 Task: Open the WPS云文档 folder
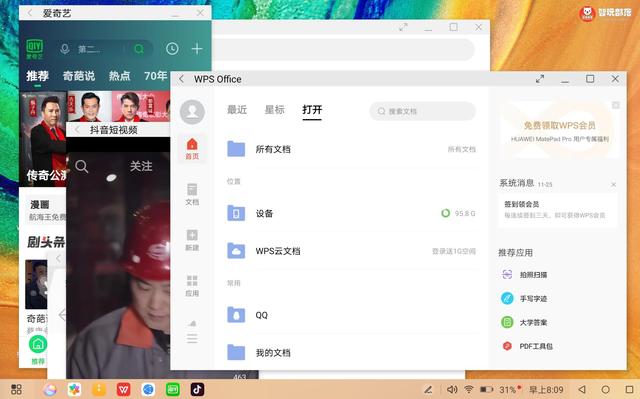pyautogui.click(x=351, y=251)
